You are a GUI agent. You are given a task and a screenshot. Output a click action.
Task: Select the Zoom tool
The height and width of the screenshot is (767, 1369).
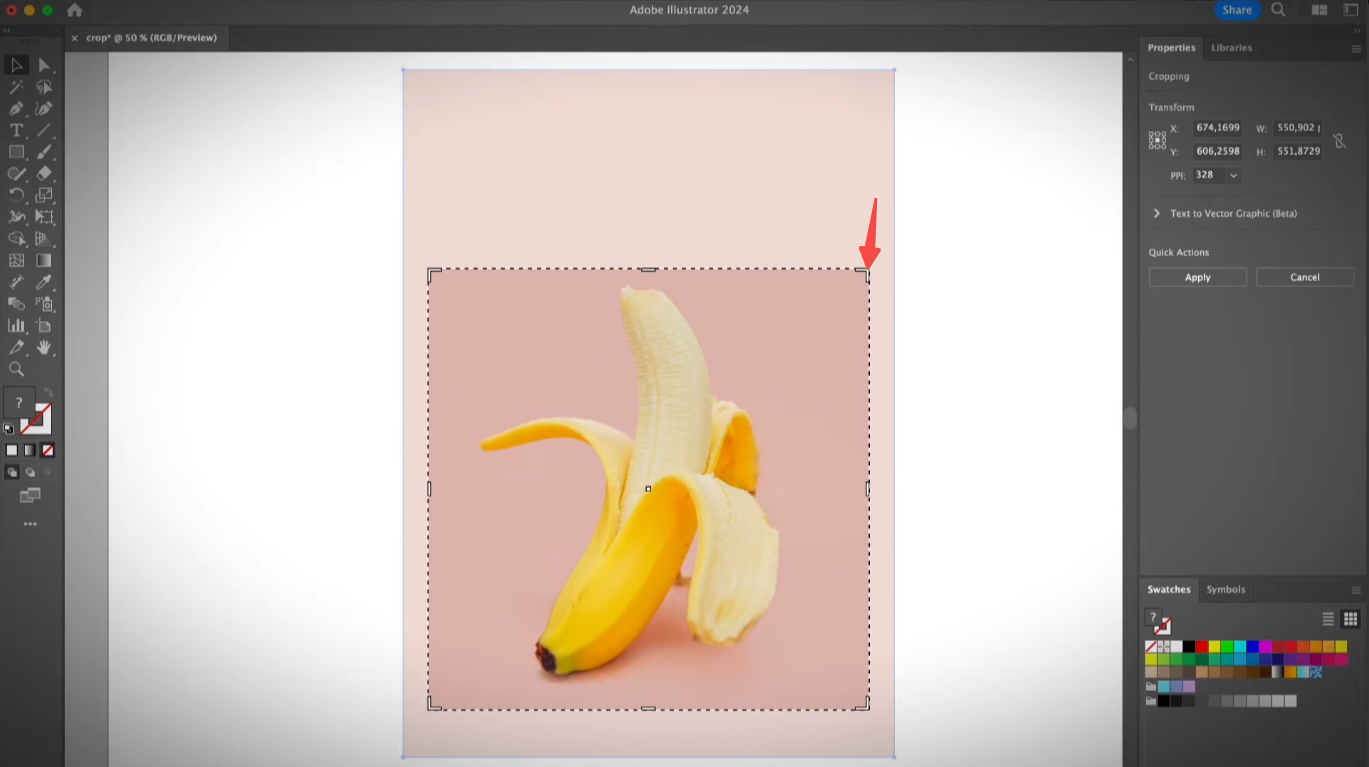tap(16, 369)
